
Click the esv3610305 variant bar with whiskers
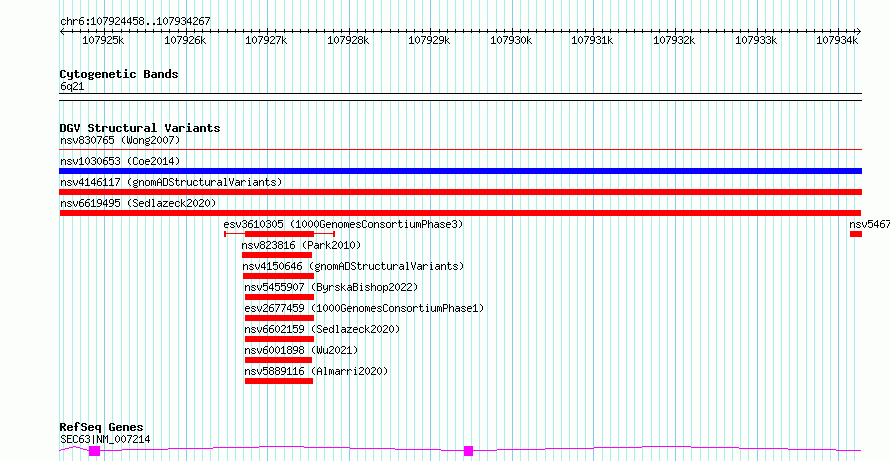click(279, 234)
